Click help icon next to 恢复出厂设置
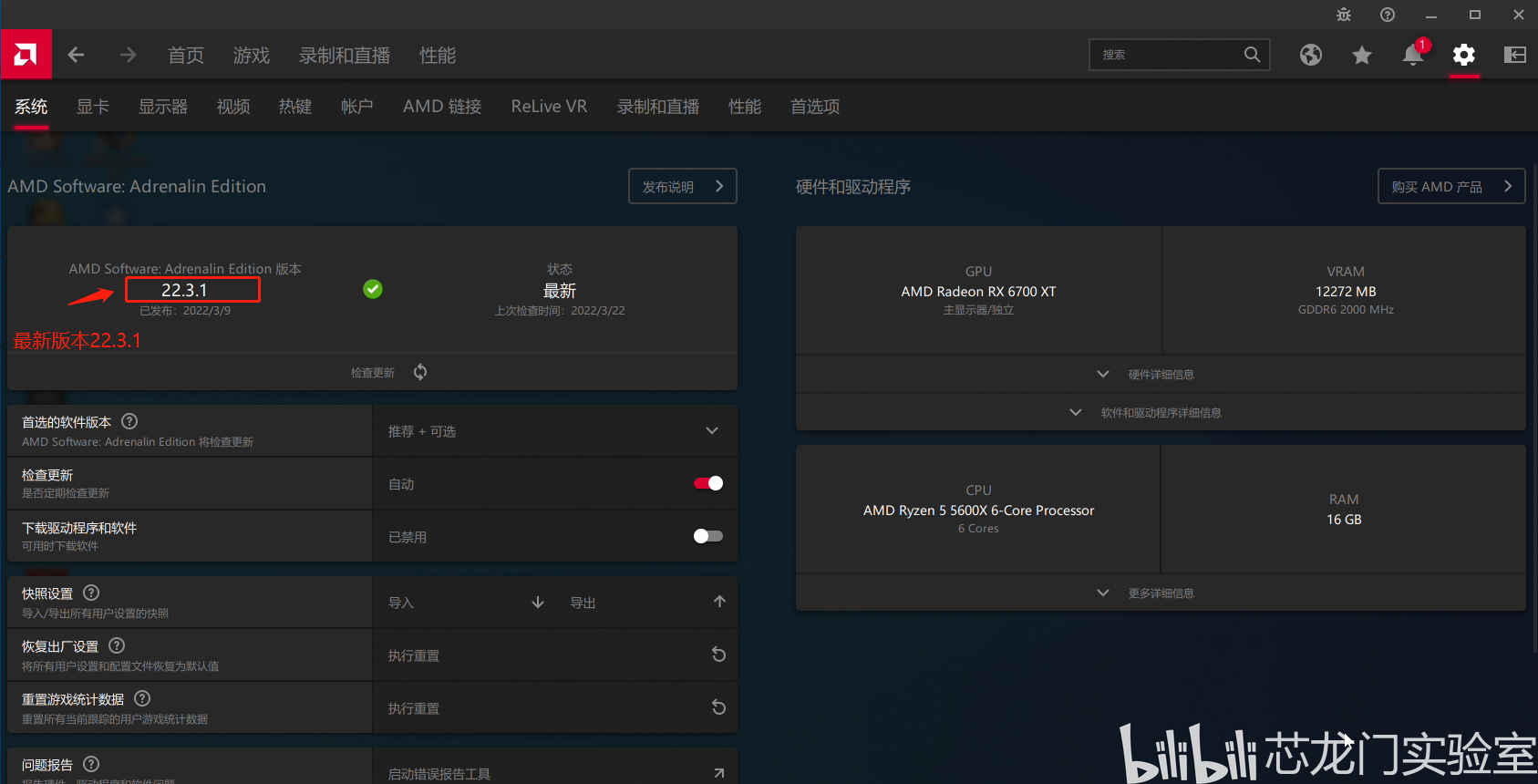 [117, 645]
